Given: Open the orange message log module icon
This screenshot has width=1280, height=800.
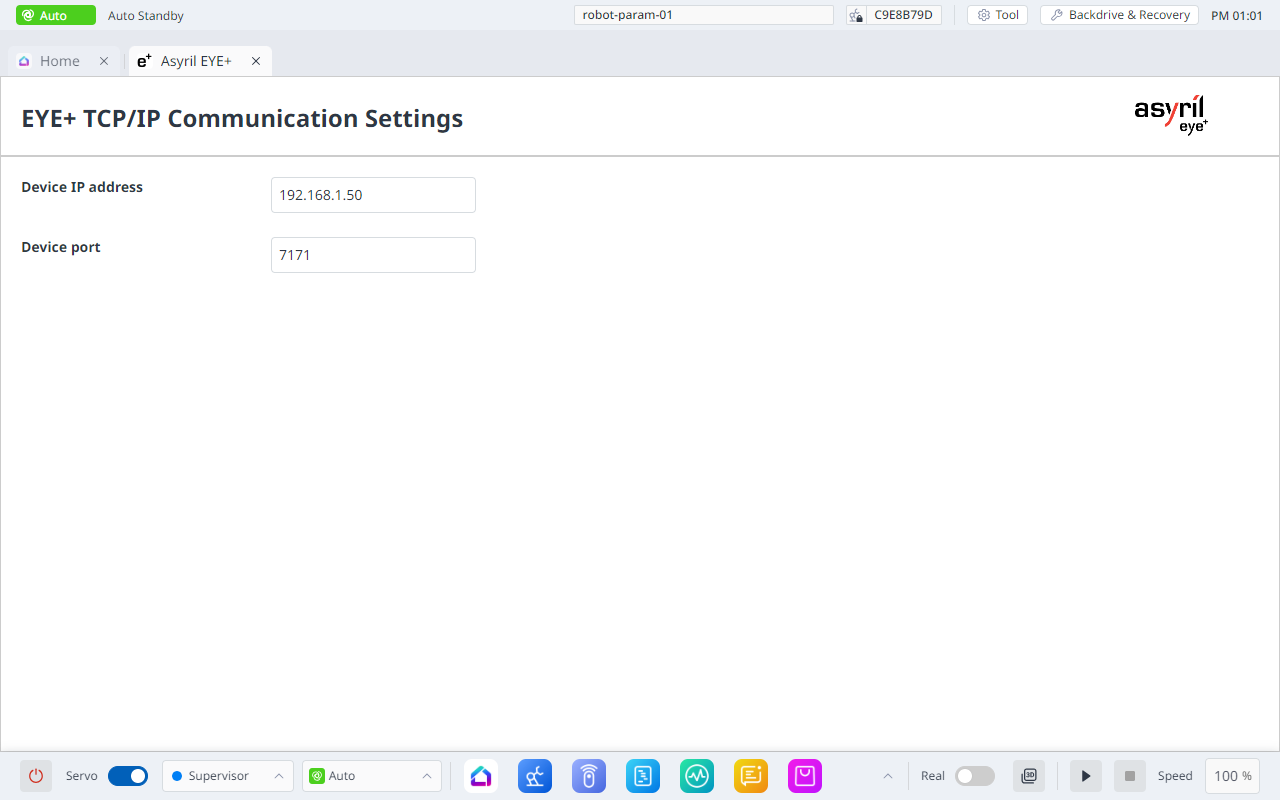Looking at the screenshot, I should [x=751, y=776].
